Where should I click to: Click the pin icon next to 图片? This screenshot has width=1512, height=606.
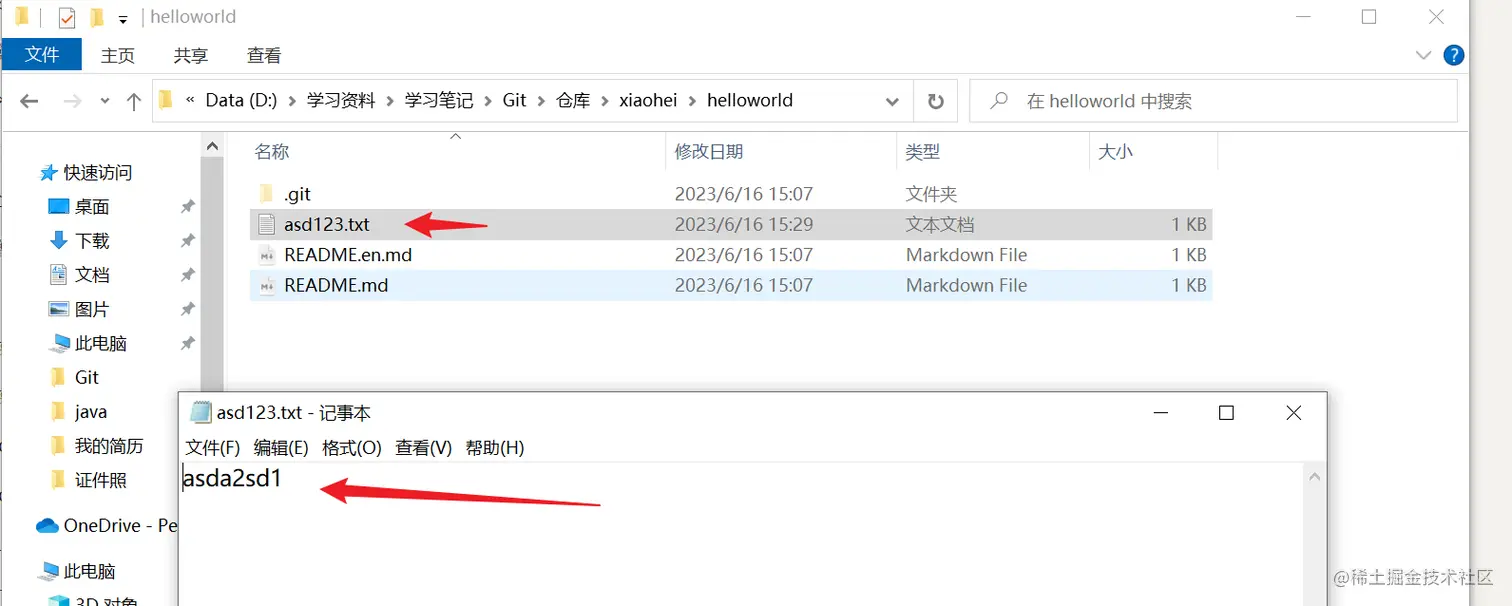click(187, 309)
